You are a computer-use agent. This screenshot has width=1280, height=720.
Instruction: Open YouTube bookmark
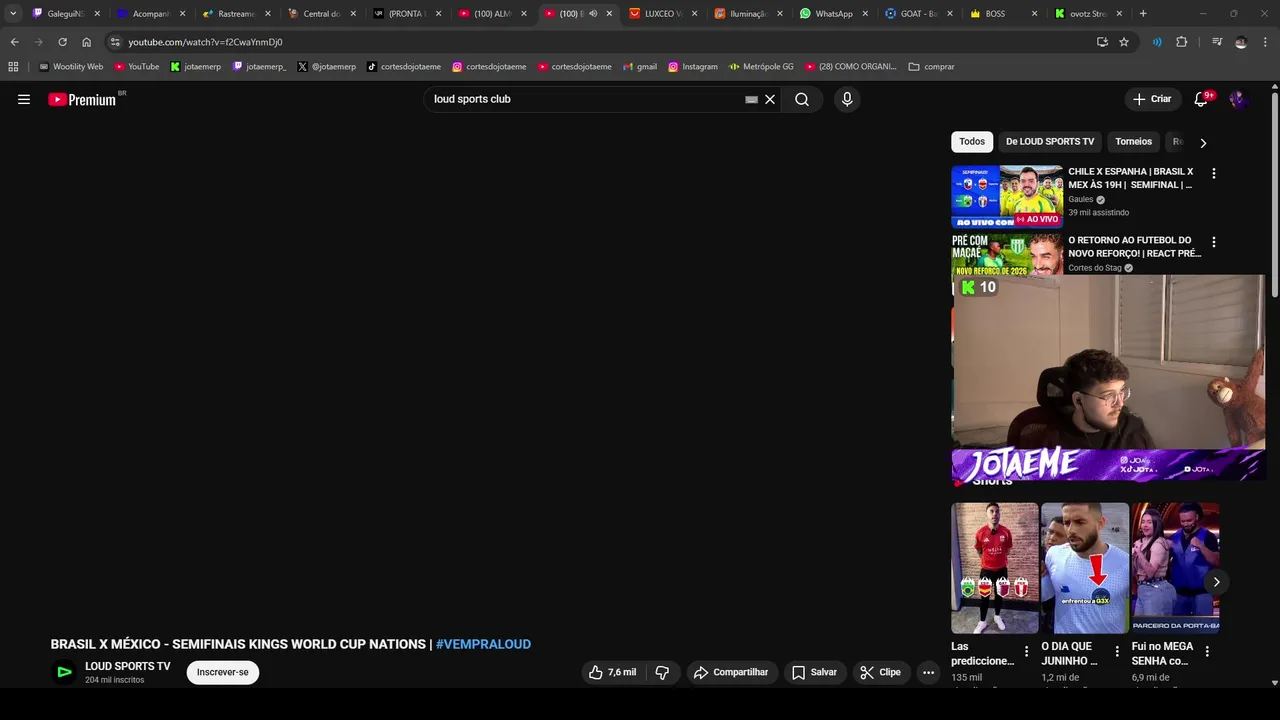[x=136, y=67]
